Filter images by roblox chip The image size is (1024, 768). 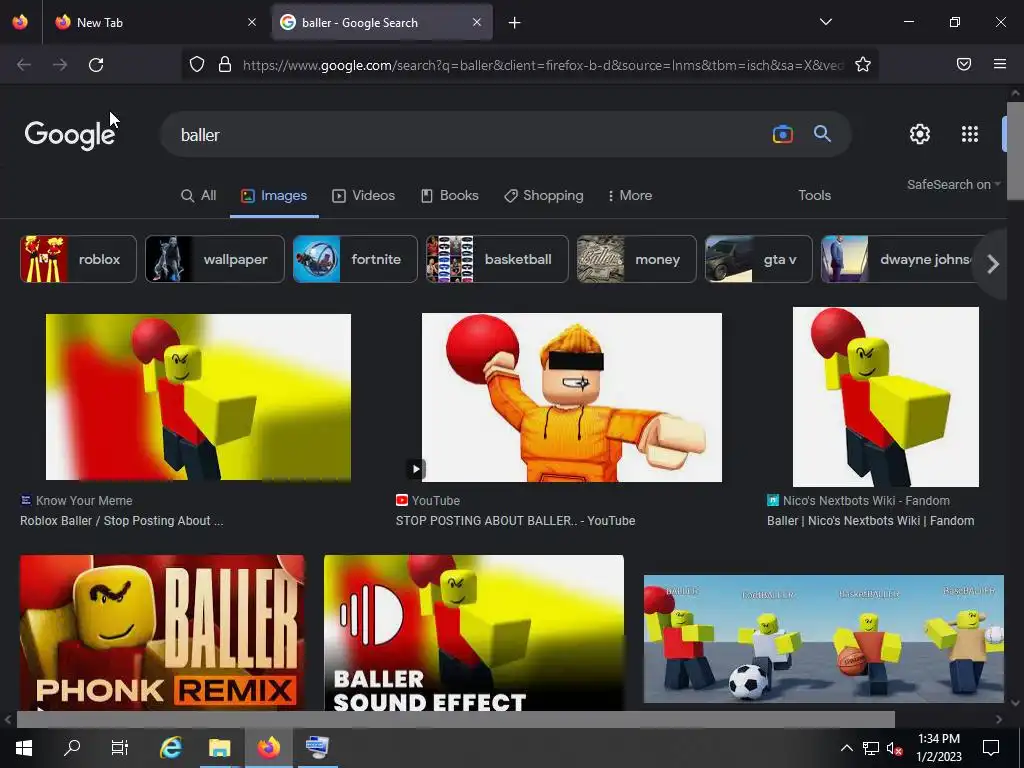(78, 259)
